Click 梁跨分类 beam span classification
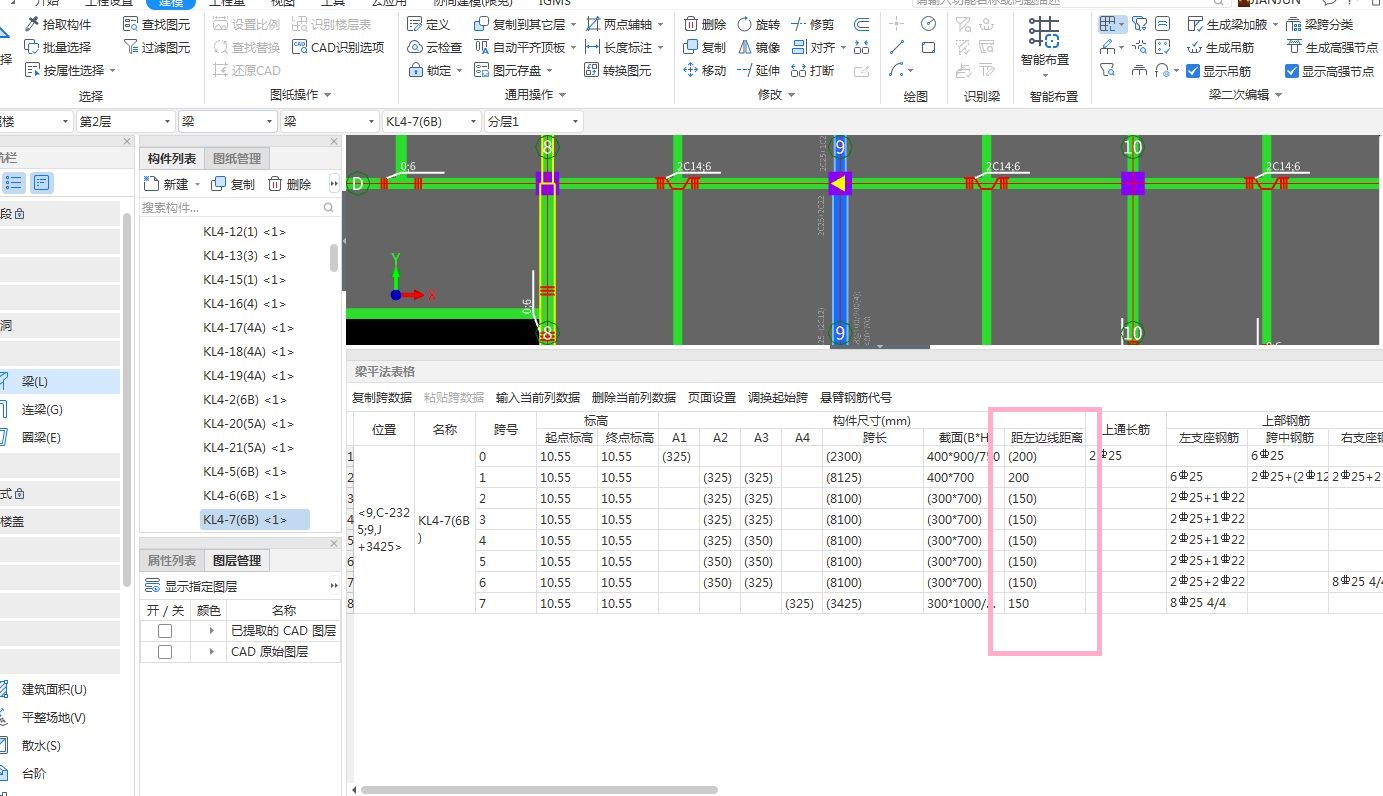 [1321, 23]
